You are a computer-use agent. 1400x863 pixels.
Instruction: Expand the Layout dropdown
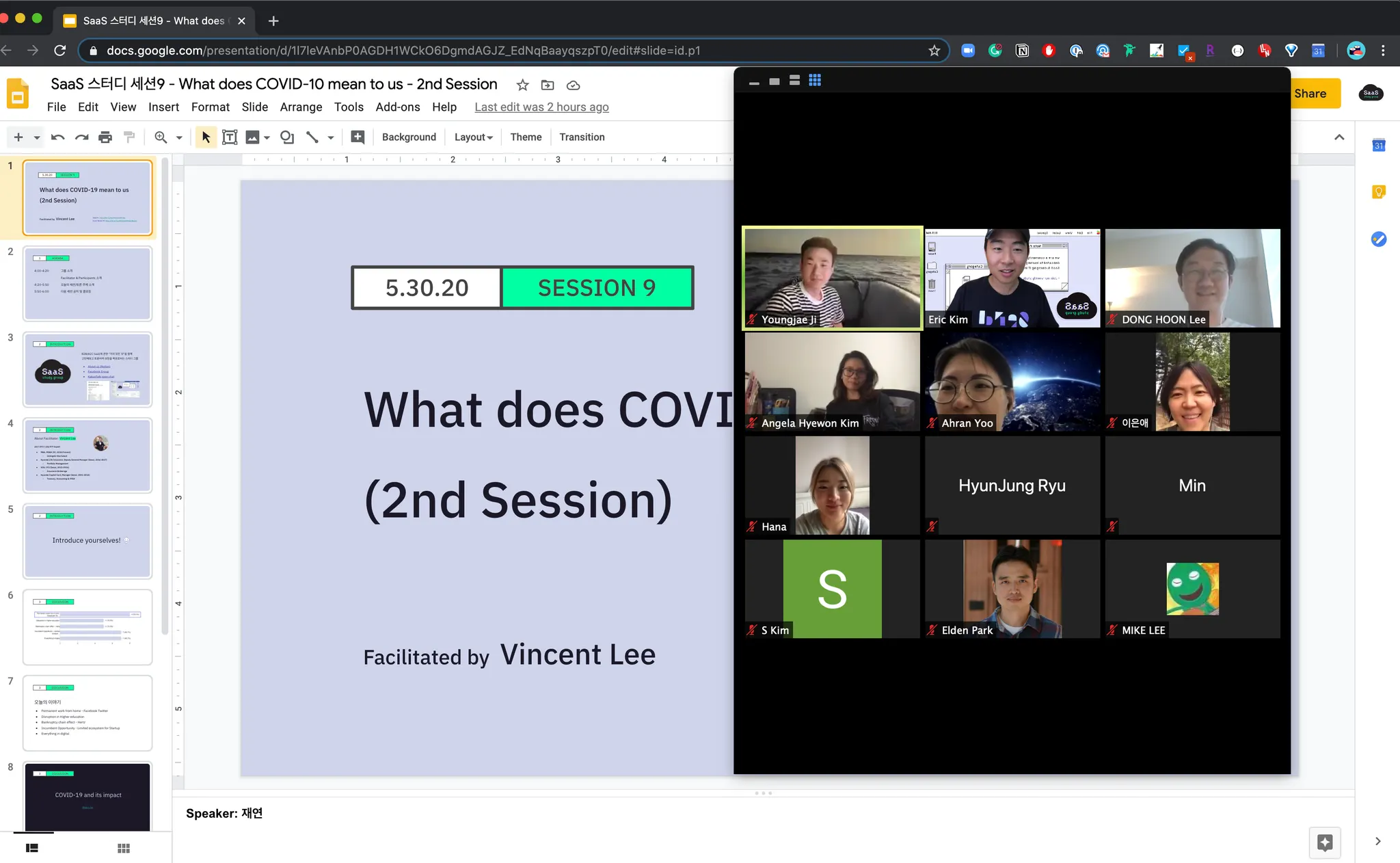pyautogui.click(x=473, y=137)
